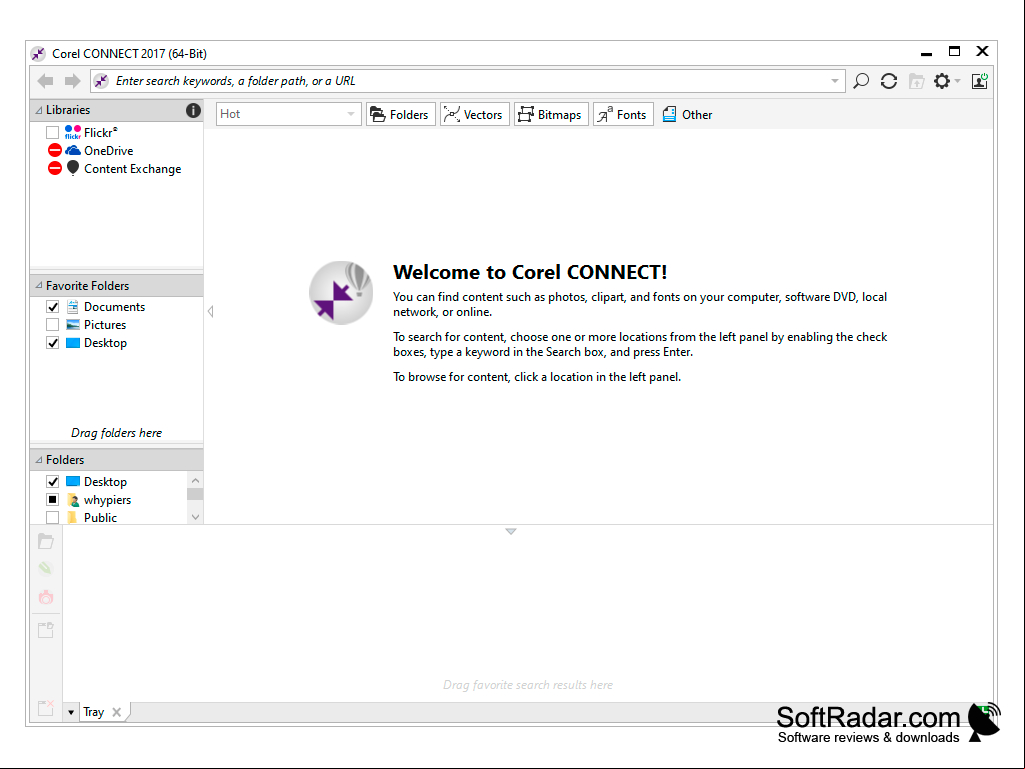Click the tray open file location icon

click(x=46, y=630)
